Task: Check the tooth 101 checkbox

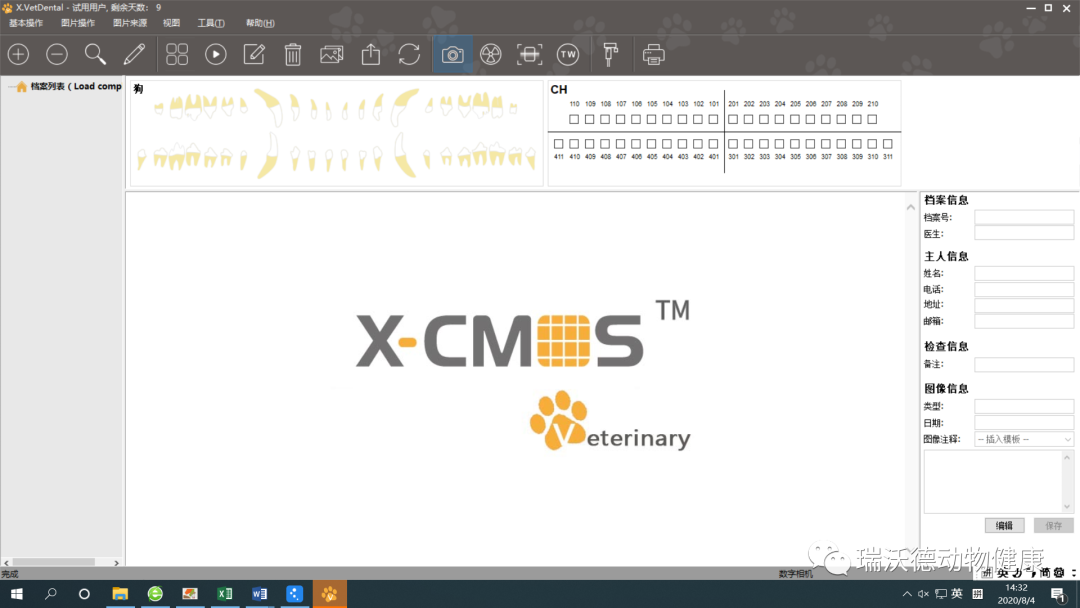Action: pos(714,119)
